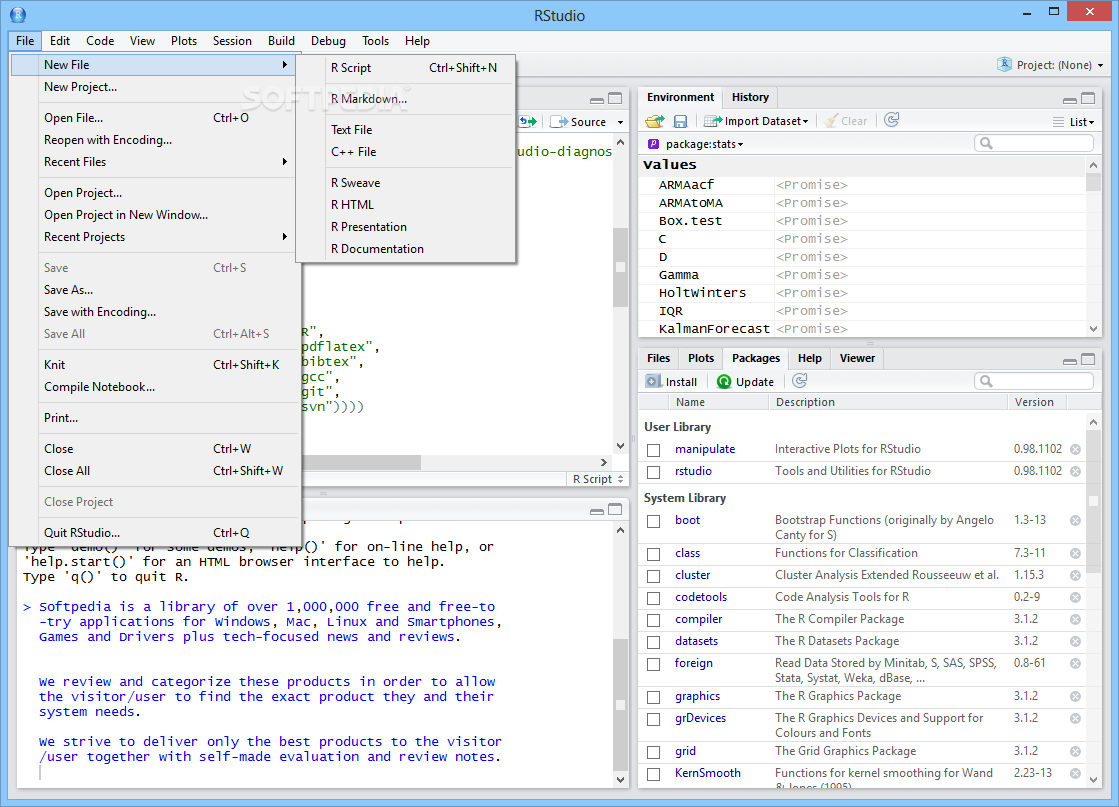Click the Install packages button
This screenshot has width=1119, height=807.
[x=672, y=382]
